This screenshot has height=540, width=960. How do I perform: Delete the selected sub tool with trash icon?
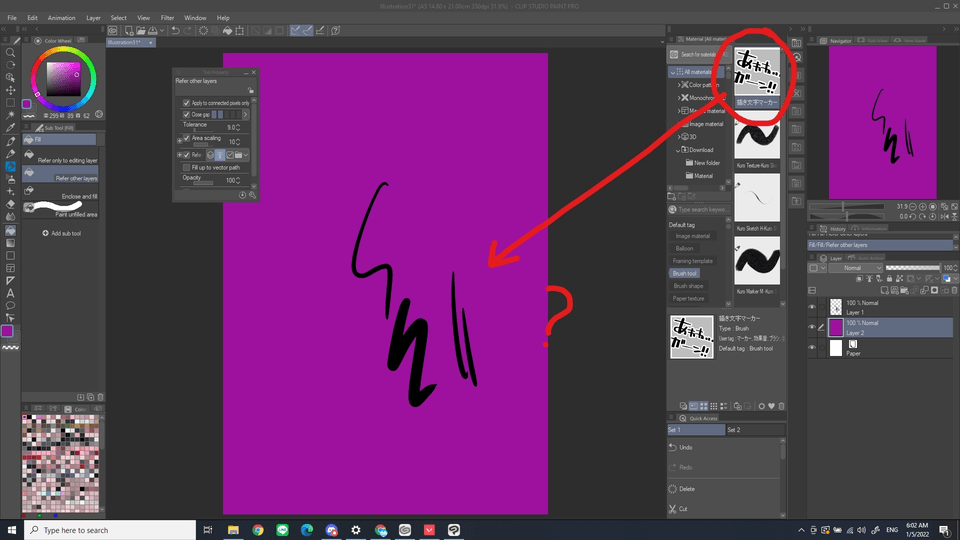coord(100,397)
